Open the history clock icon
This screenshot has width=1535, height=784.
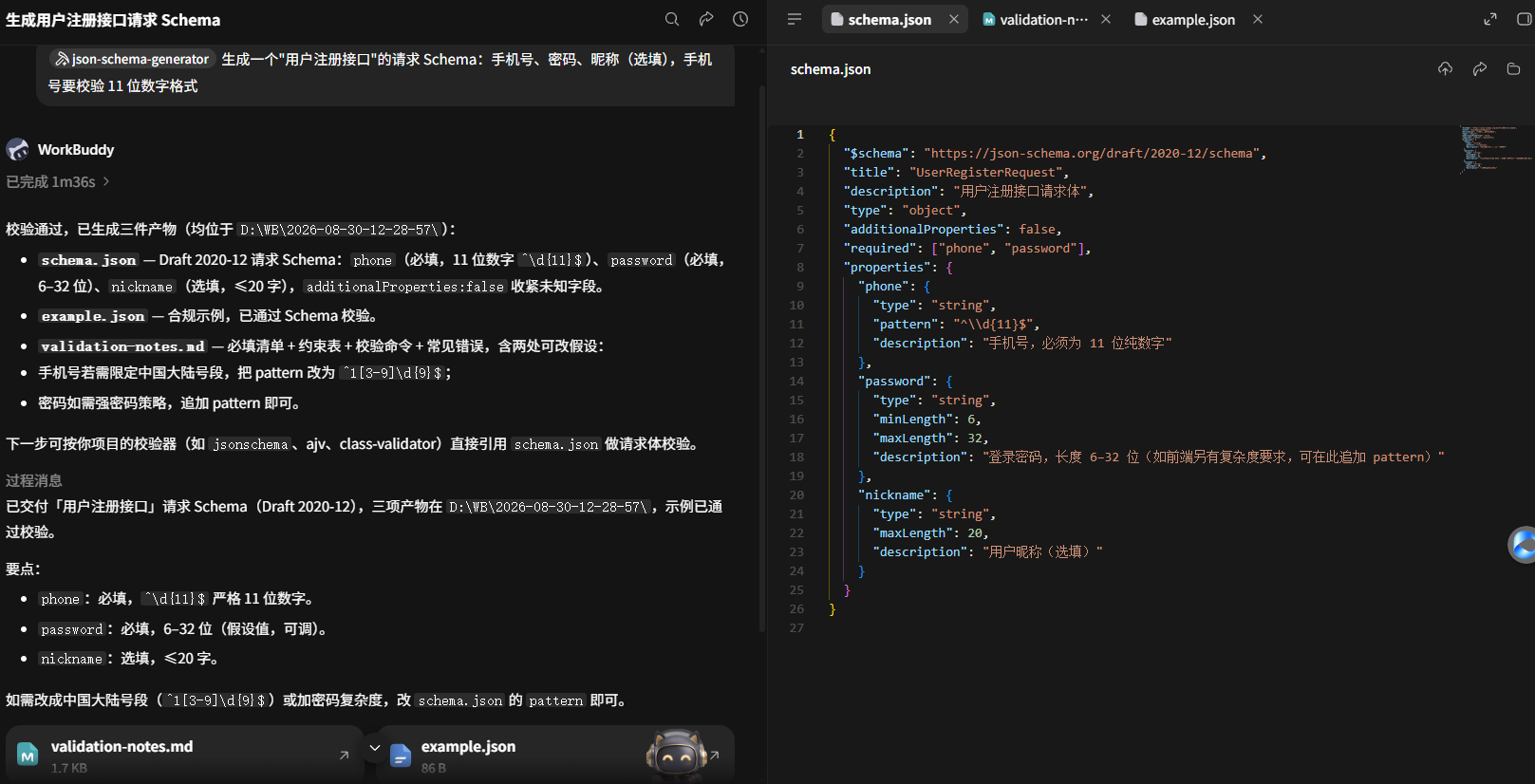[x=740, y=19]
